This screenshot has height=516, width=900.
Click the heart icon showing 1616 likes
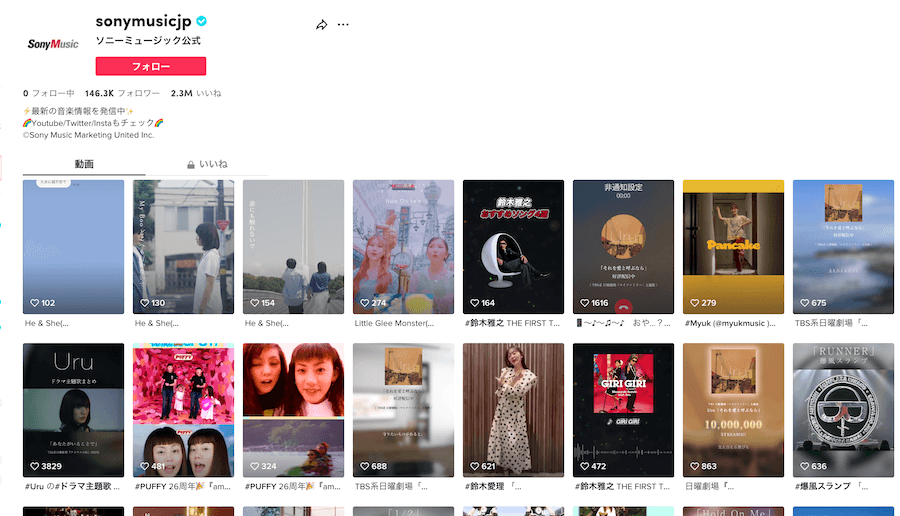(584, 302)
